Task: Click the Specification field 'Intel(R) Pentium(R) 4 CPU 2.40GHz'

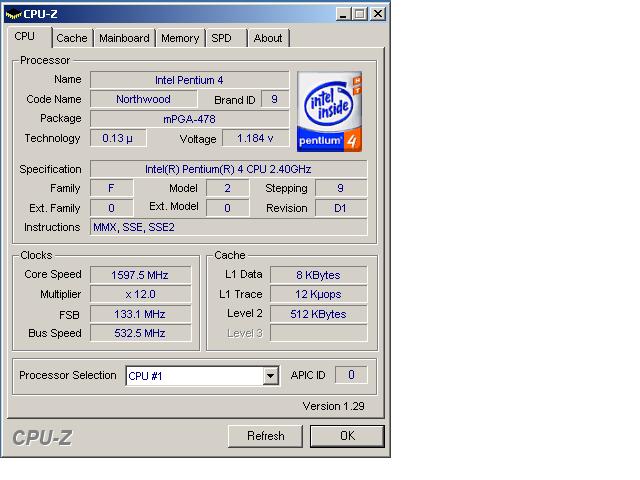Action: [x=229, y=169]
